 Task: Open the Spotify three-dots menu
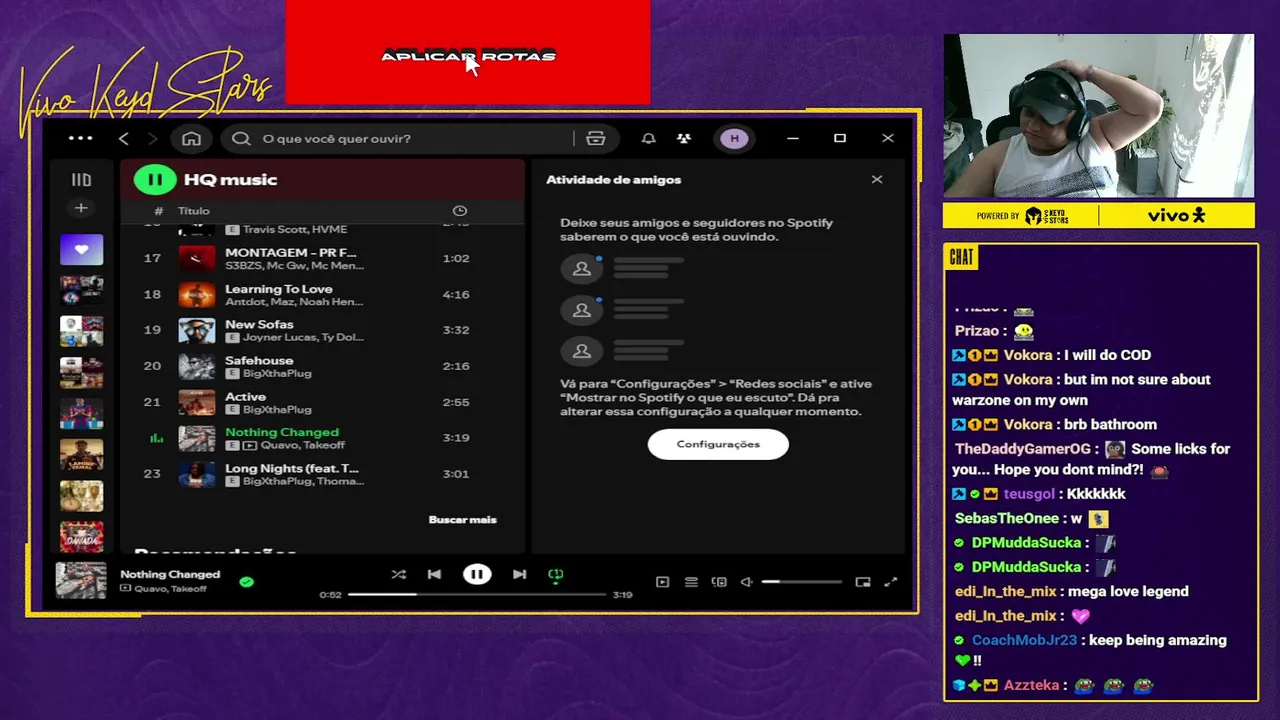coord(81,138)
